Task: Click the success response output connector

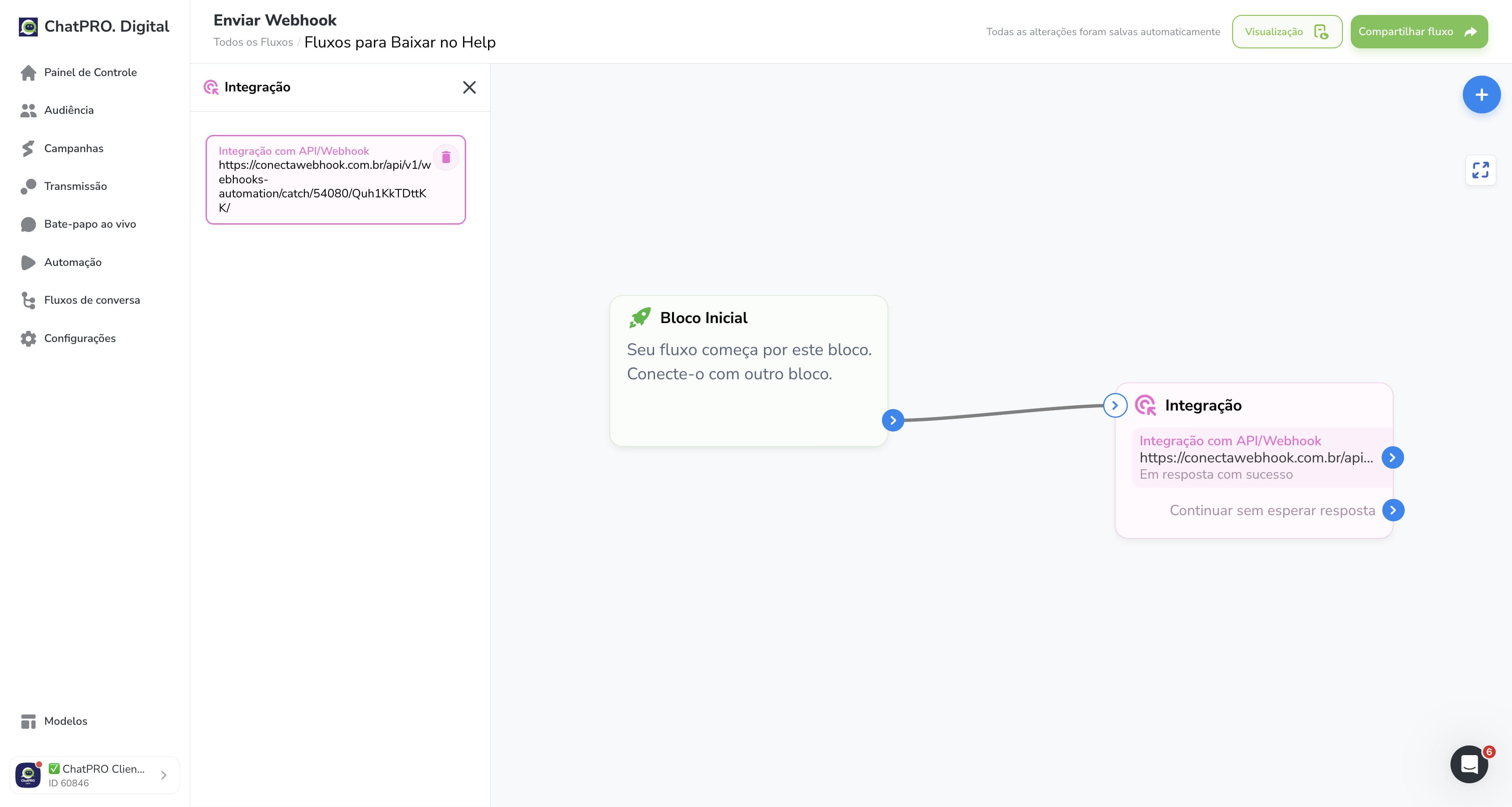Action: (x=1392, y=458)
